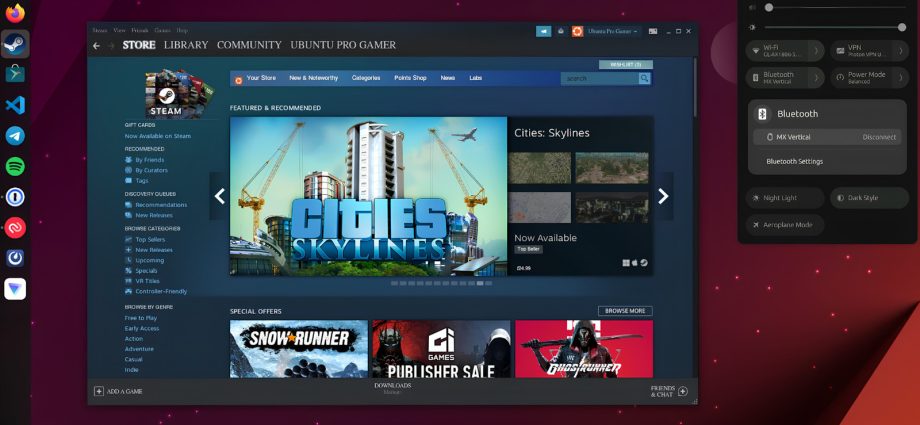Click BROWSE MORE in Special Offers
Viewport: 920px width, 425px height.
625,311
